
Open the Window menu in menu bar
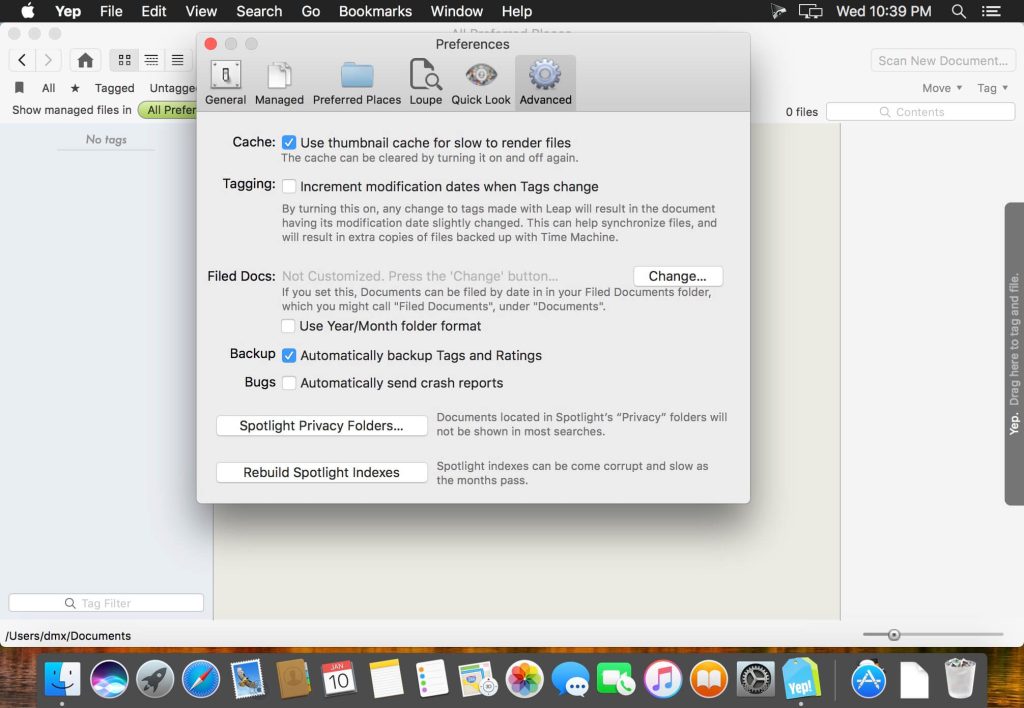(x=456, y=11)
